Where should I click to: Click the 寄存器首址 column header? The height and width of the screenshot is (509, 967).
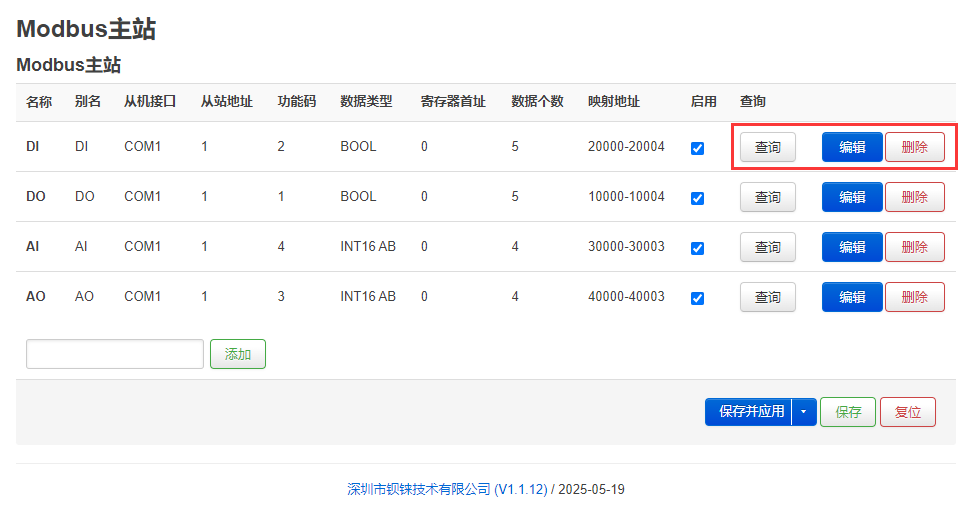pos(453,101)
